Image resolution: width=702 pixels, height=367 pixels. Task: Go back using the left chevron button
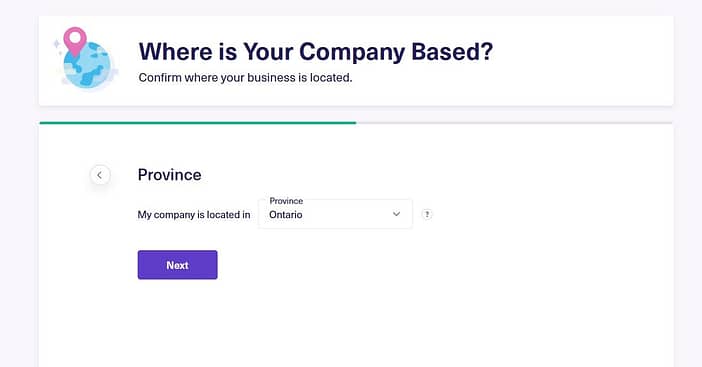(100, 175)
